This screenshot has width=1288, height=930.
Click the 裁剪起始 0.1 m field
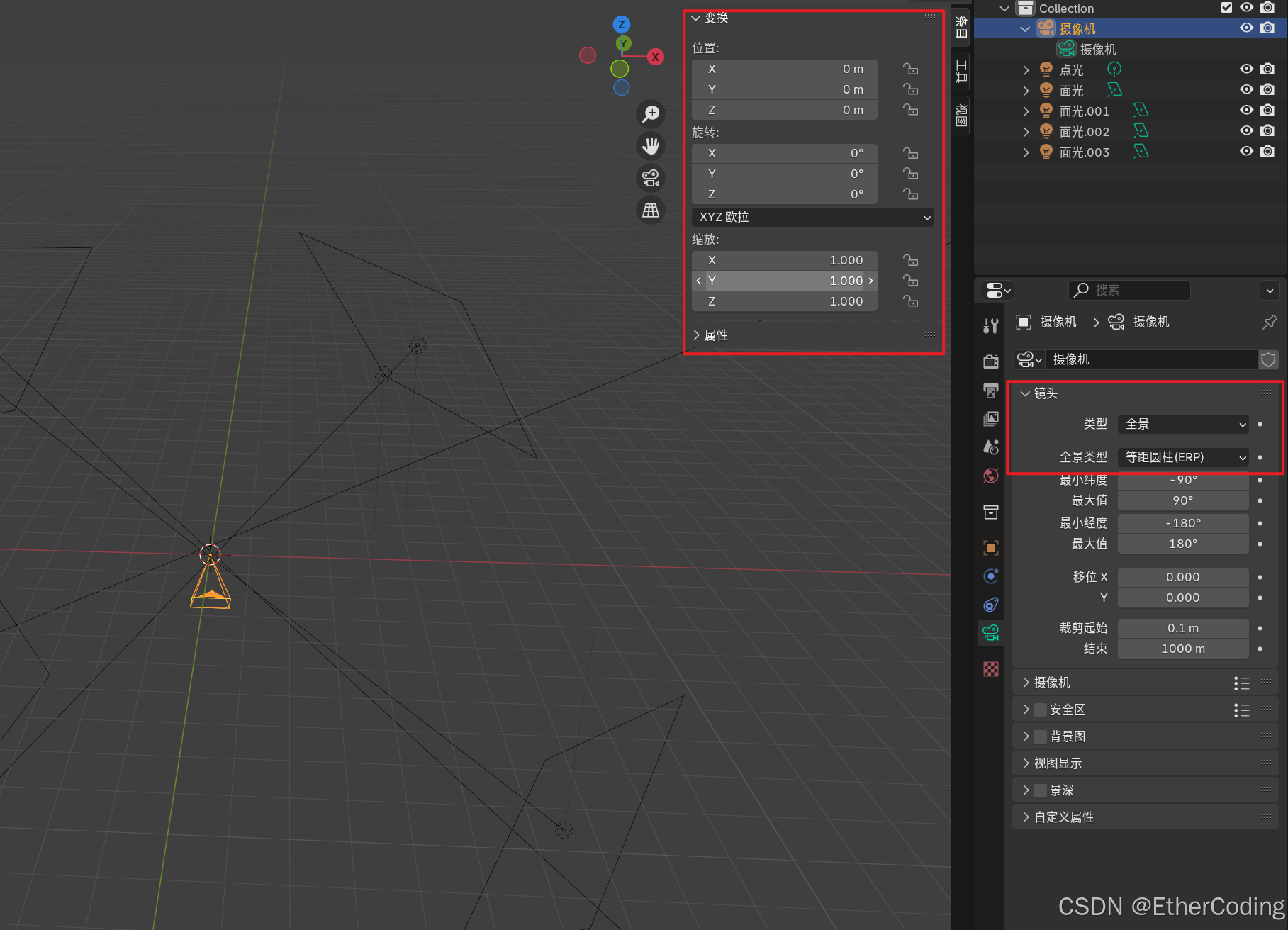pos(1183,628)
